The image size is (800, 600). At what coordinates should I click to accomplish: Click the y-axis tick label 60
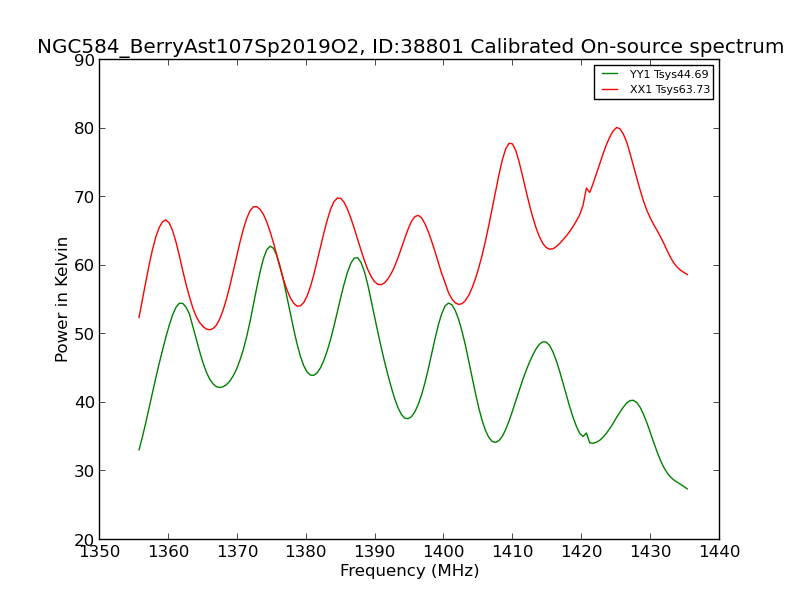tap(85, 265)
